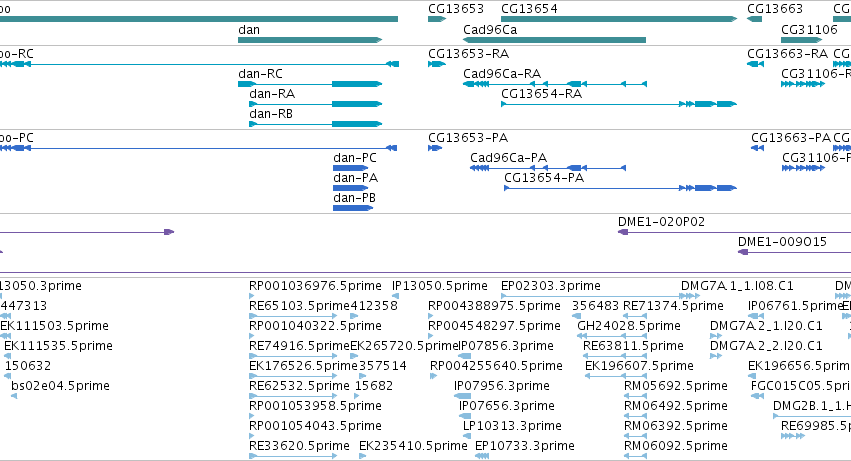This screenshot has height=461, width=851.
Task: Open EST IP07656.3prime
Action: (x=506, y=407)
